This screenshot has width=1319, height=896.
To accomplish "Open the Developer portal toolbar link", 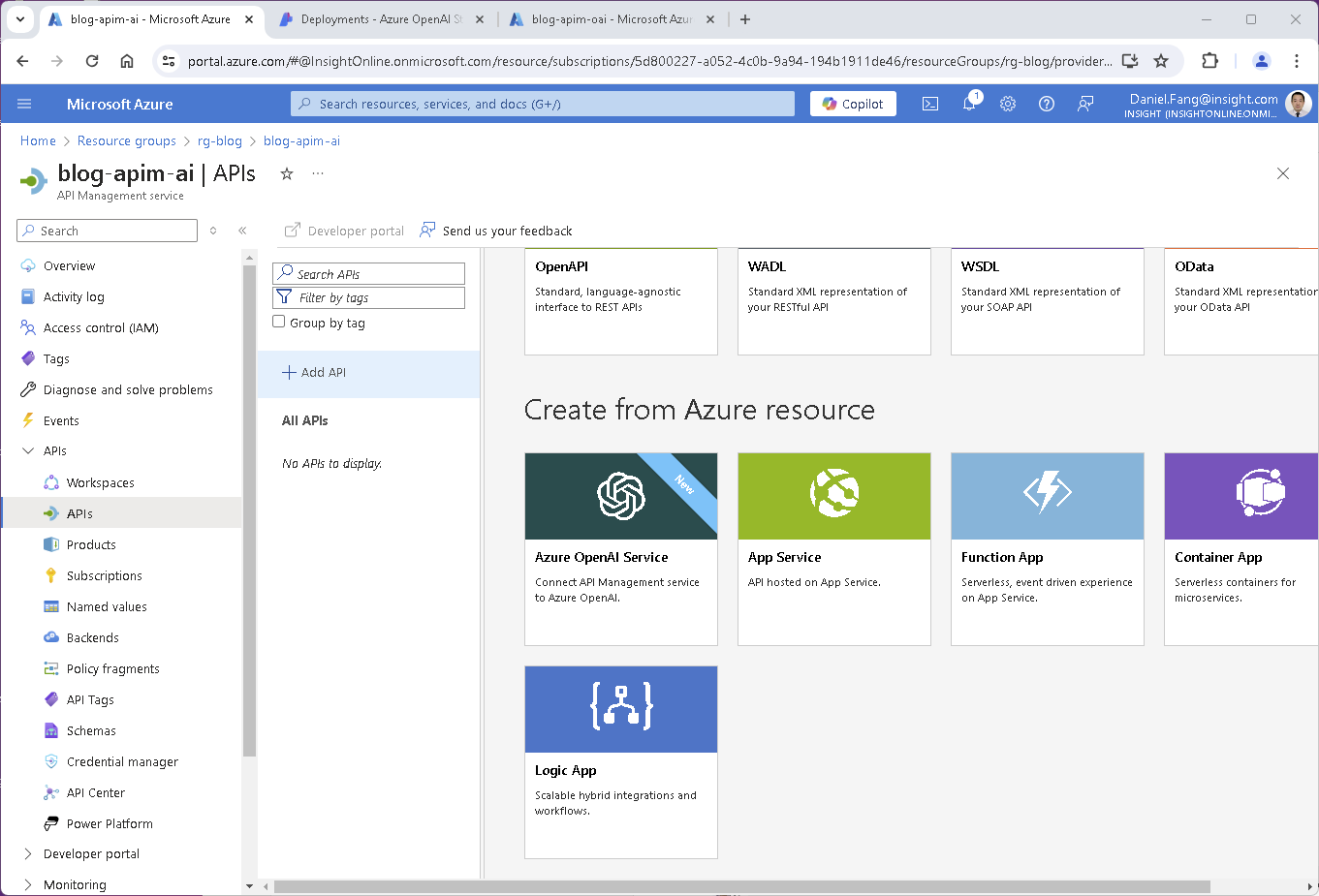I will click(344, 231).
